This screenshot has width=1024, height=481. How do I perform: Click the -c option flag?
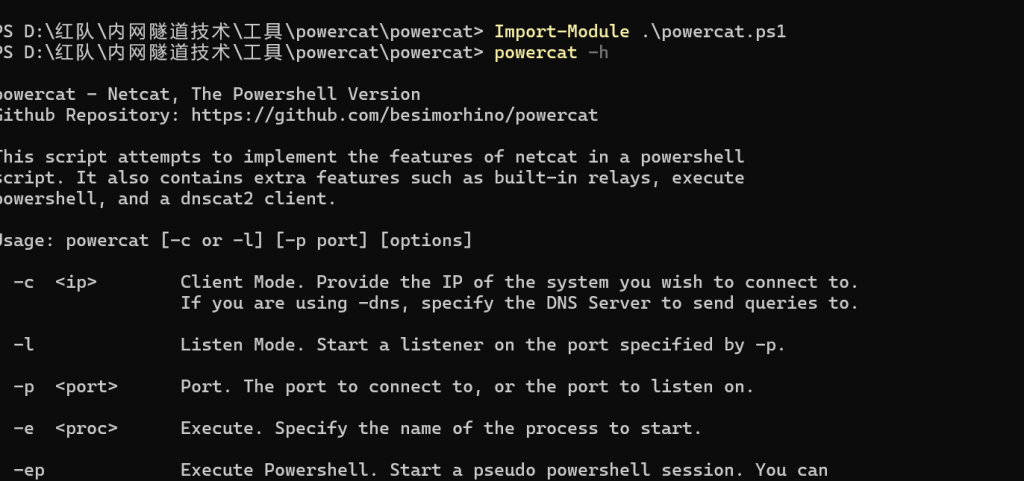click(x=24, y=282)
